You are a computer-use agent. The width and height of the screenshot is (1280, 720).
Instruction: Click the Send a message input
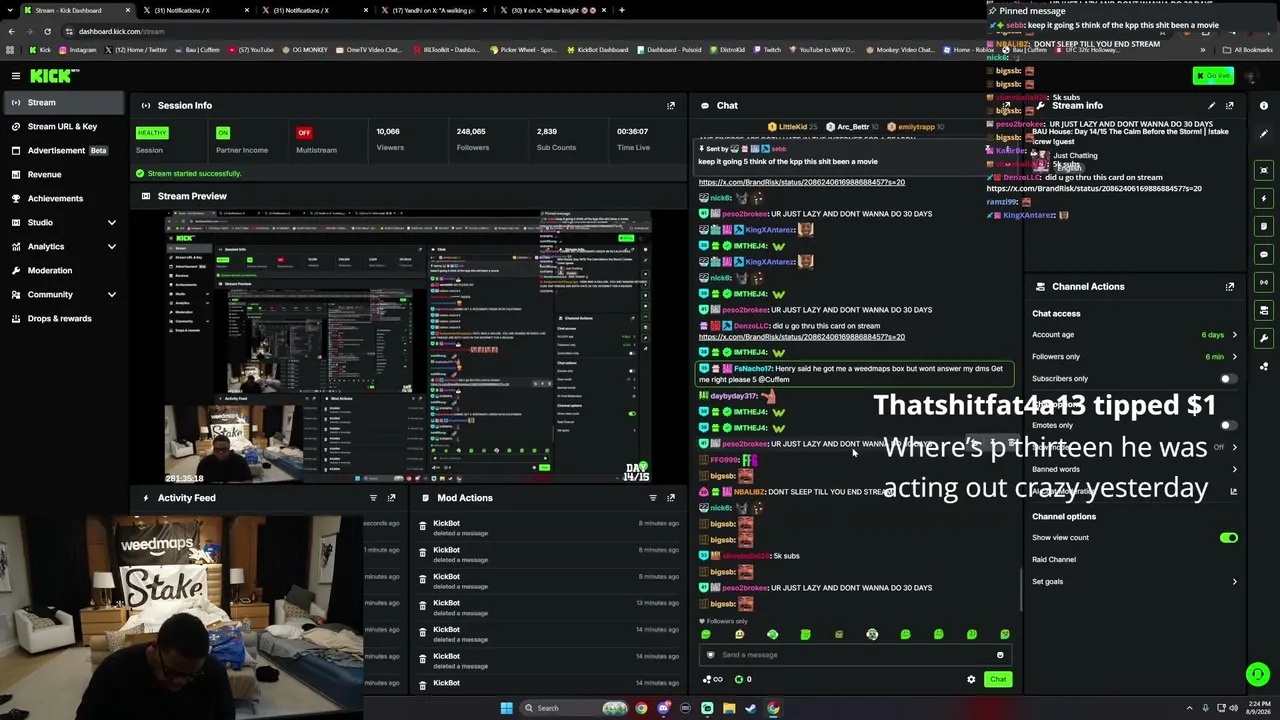(x=855, y=655)
